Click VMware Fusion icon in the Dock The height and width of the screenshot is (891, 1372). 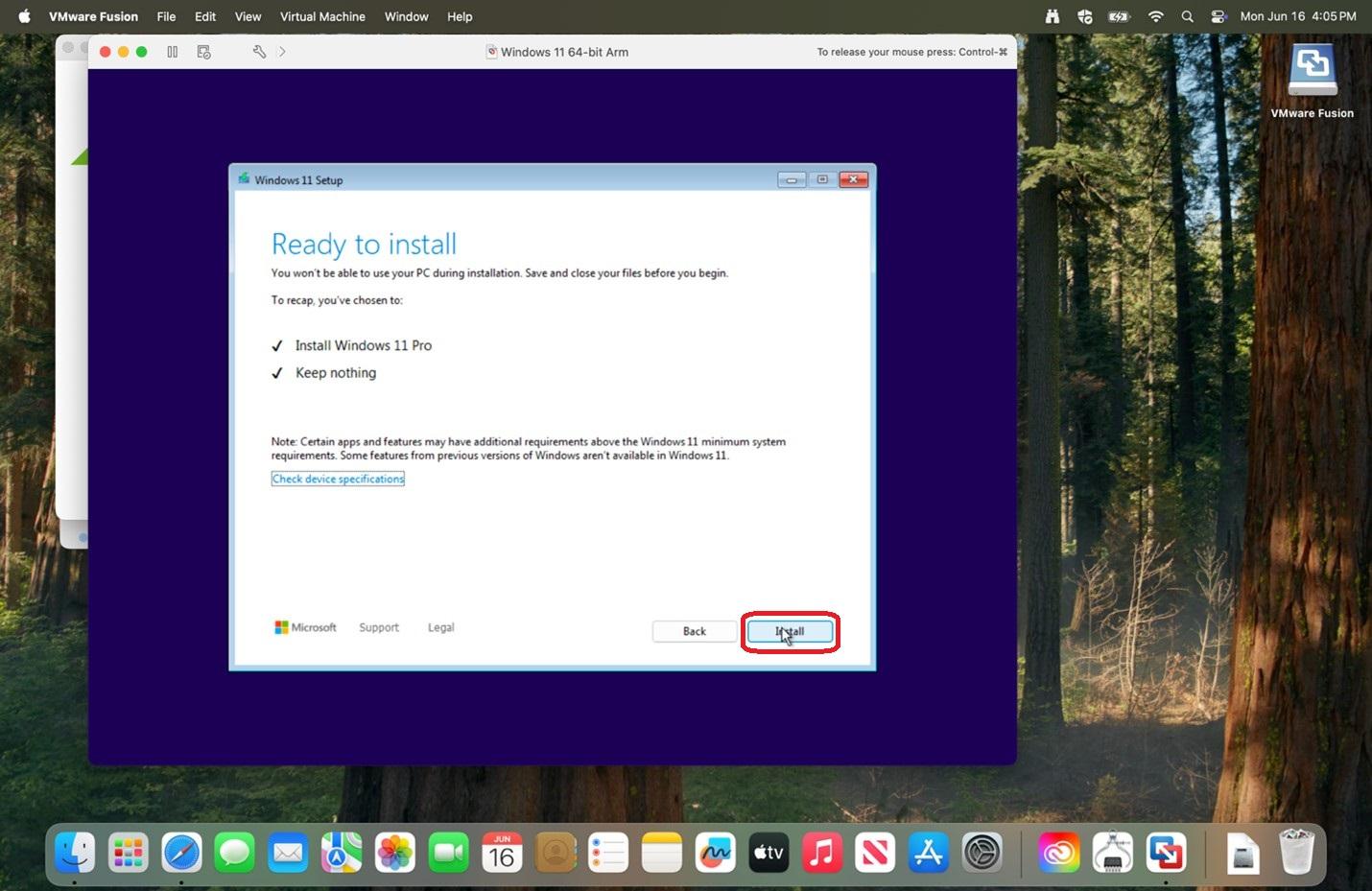click(1166, 852)
